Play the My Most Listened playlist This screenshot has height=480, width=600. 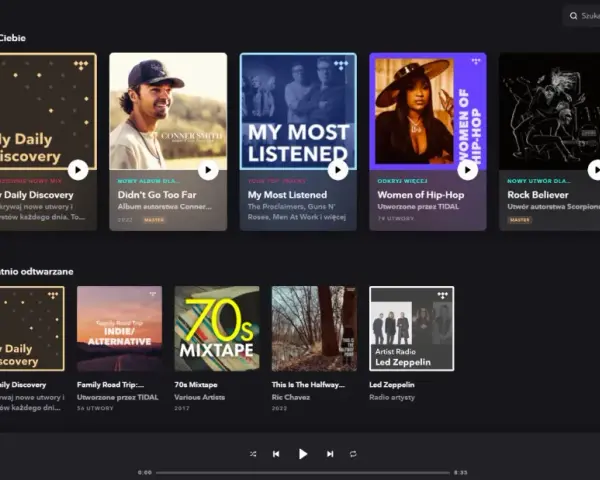(x=338, y=170)
